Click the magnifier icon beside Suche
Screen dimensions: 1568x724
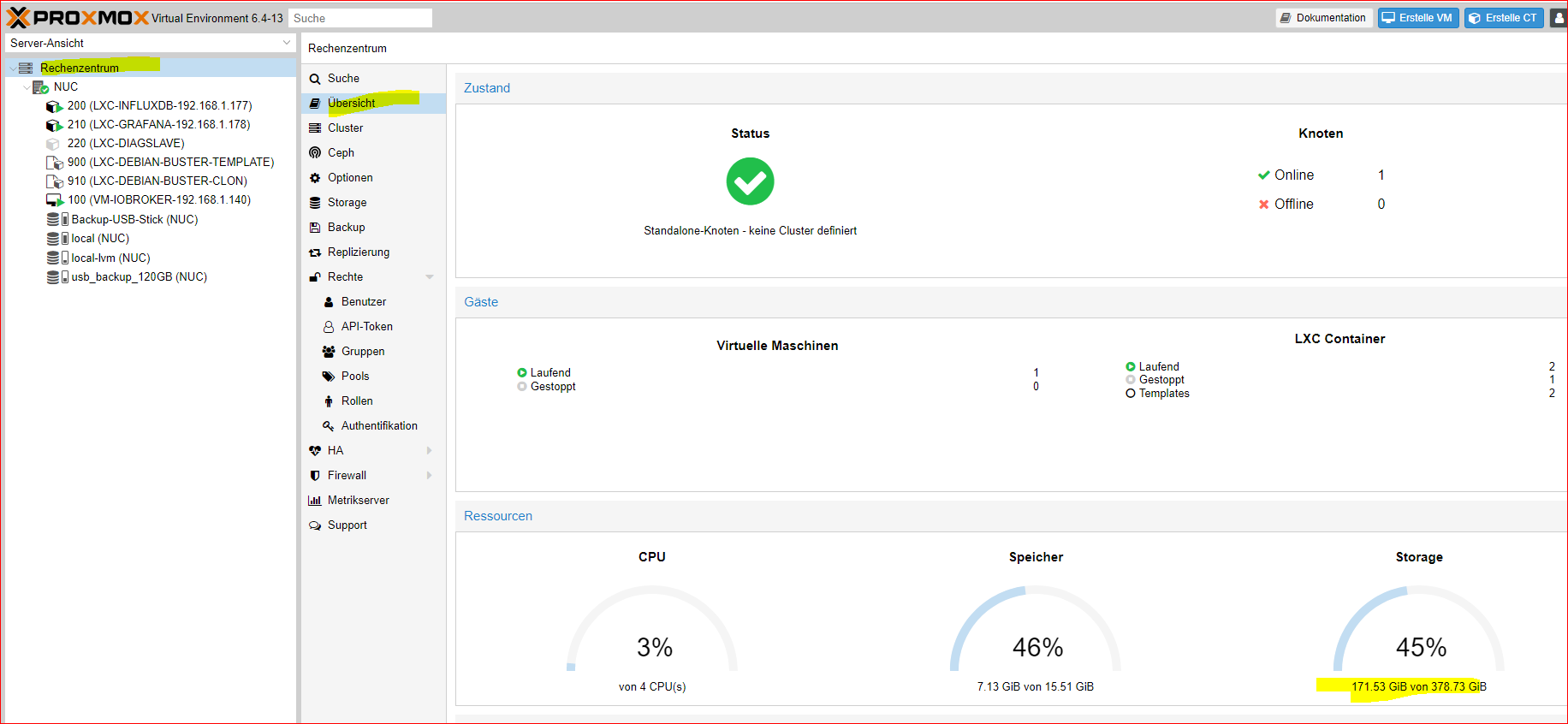coord(315,79)
